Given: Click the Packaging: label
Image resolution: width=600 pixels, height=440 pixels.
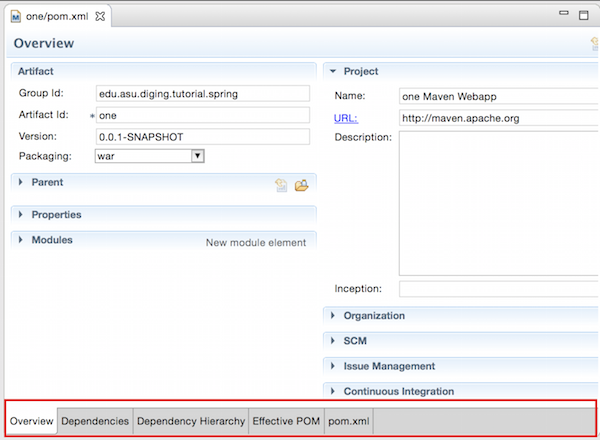Looking at the screenshot, I should (x=45, y=156).
